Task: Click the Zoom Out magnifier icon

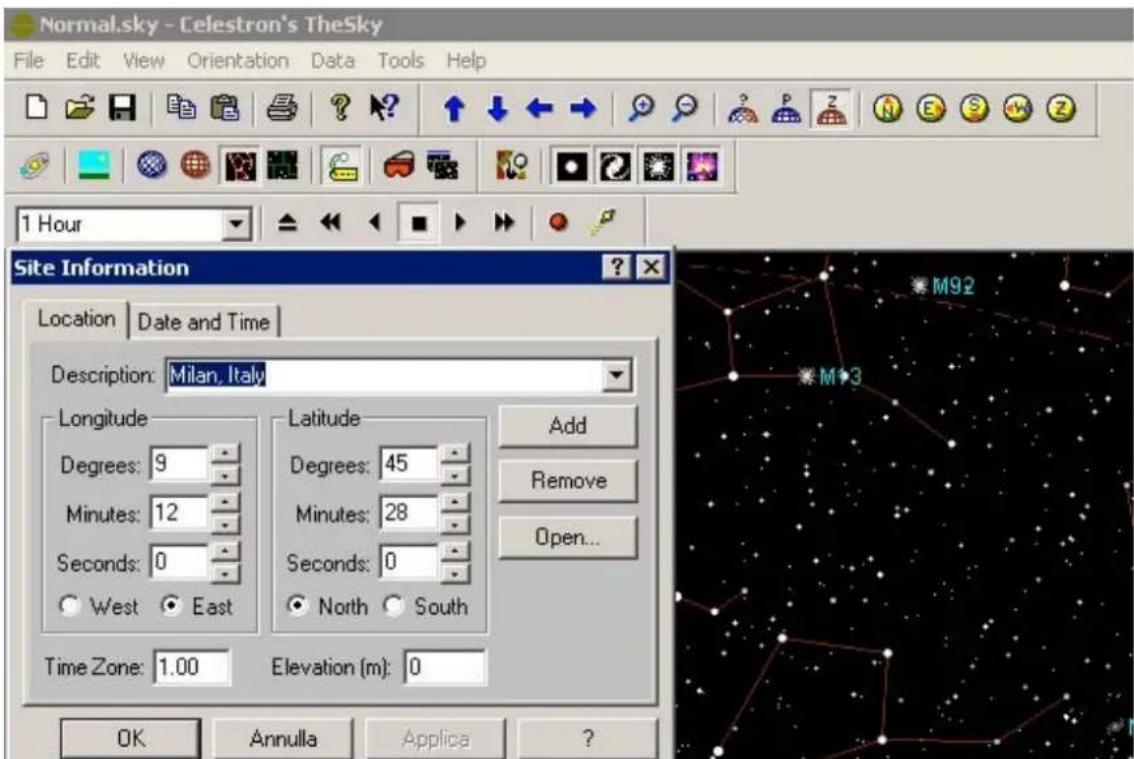Action: (684, 108)
